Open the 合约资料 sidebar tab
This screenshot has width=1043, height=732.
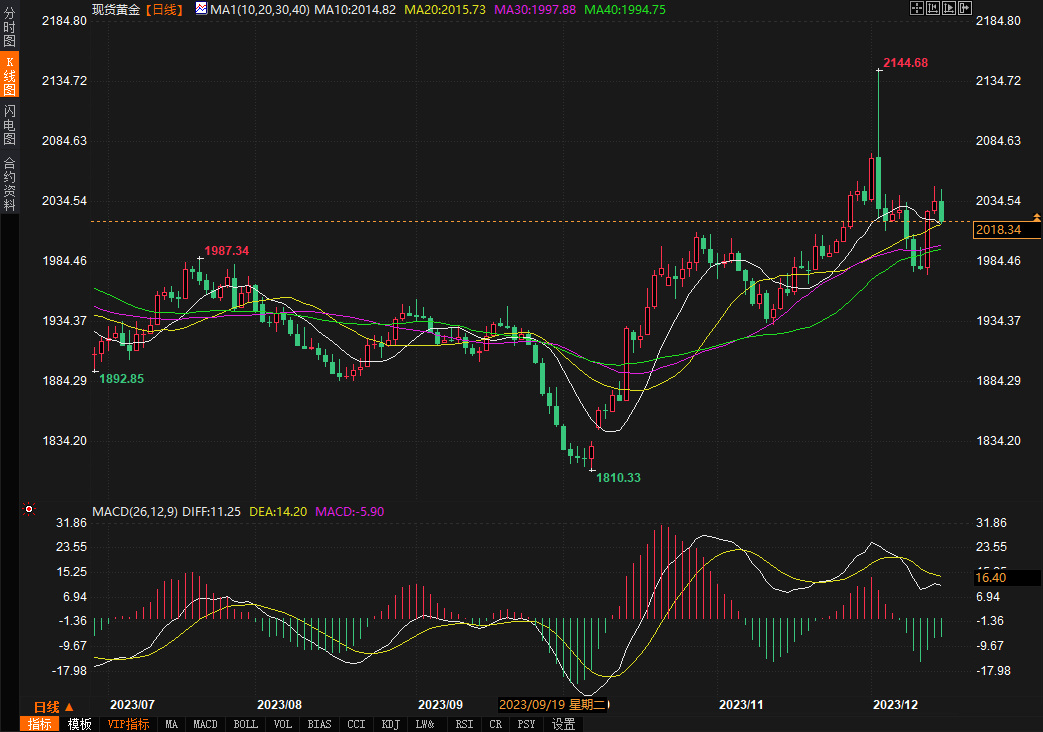pos(9,183)
